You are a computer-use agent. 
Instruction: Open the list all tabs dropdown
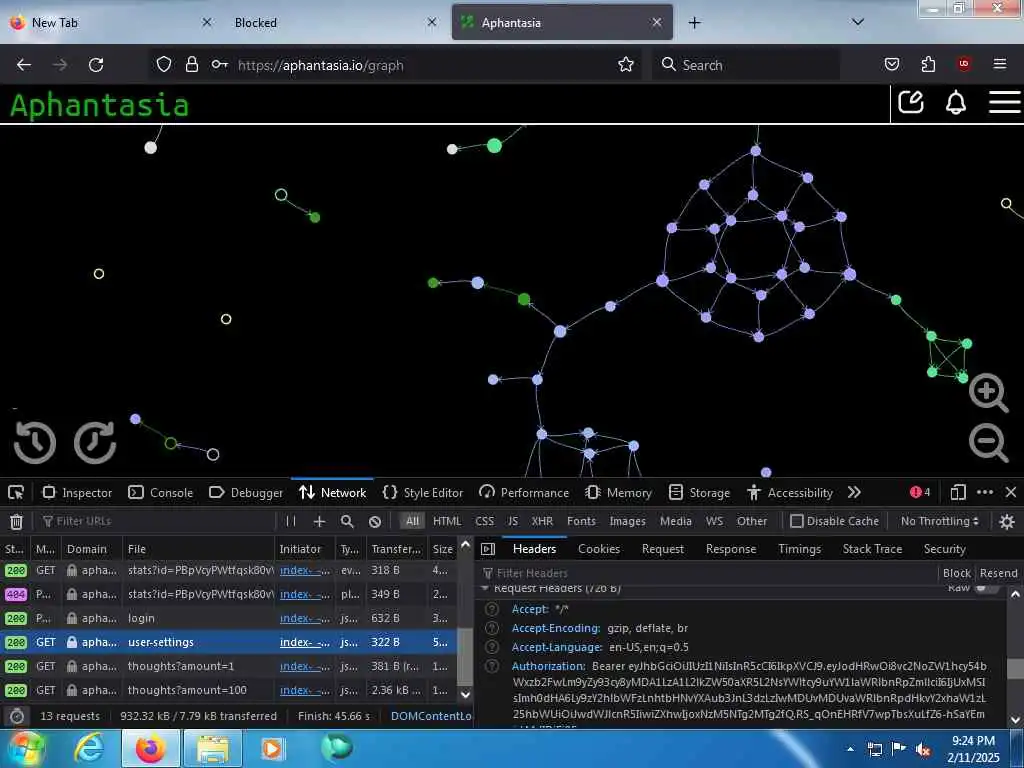(x=858, y=22)
